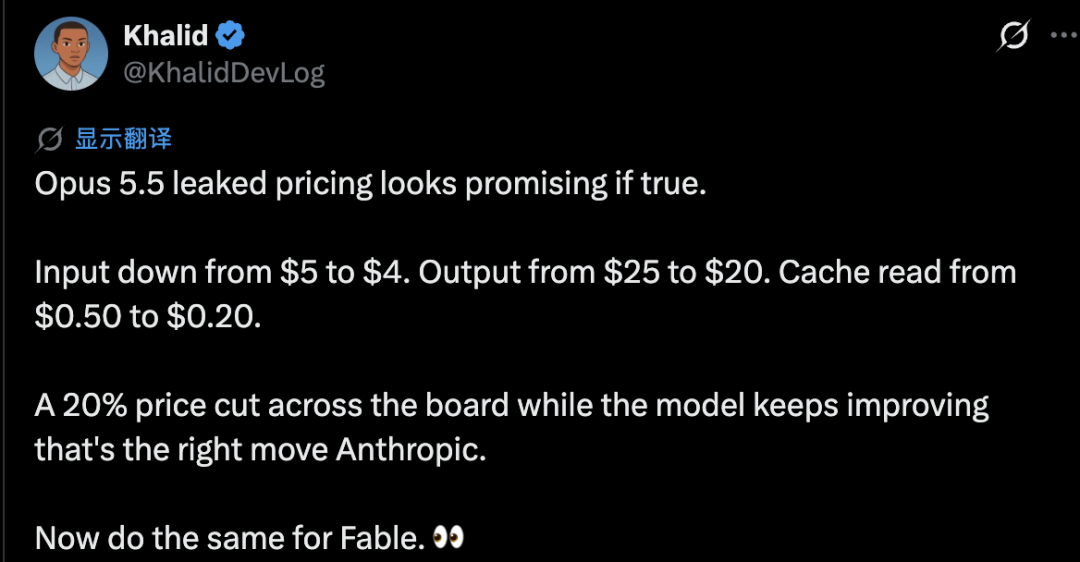Click the eyes emoji after Fable
The width and height of the screenshot is (1080, 562).
click(448, 537)
